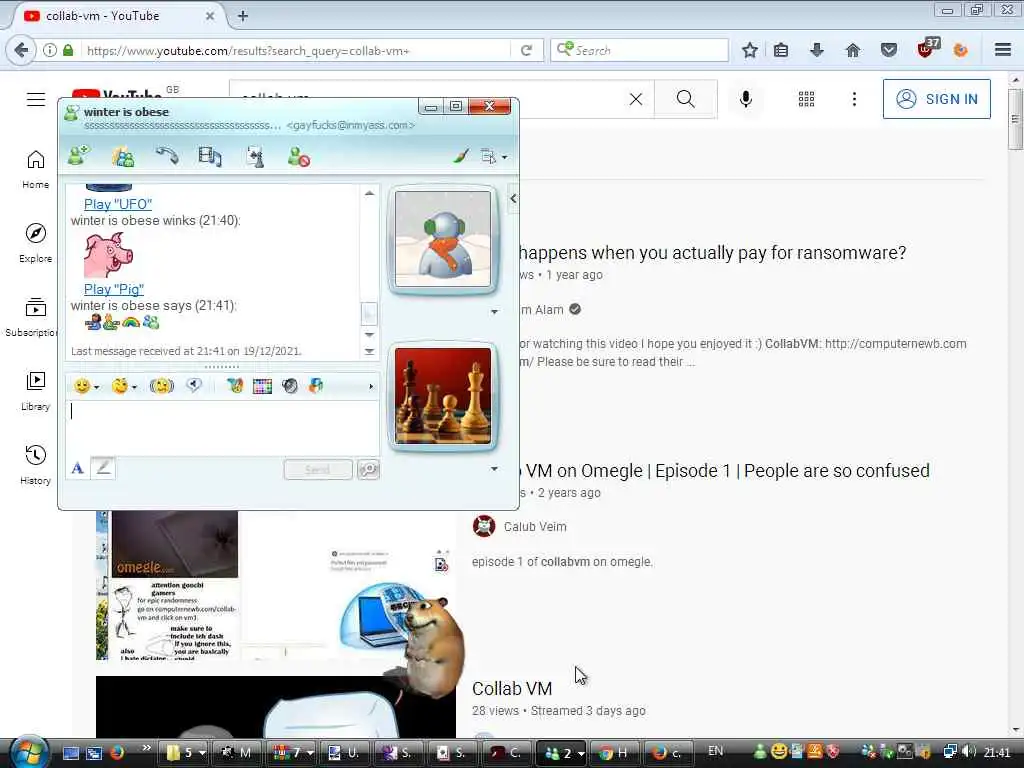Image resolution: width=1024 pixels, height=768 pixels.
Task: Click the chat history scrollbar down arrow
Action: [369, 334]
